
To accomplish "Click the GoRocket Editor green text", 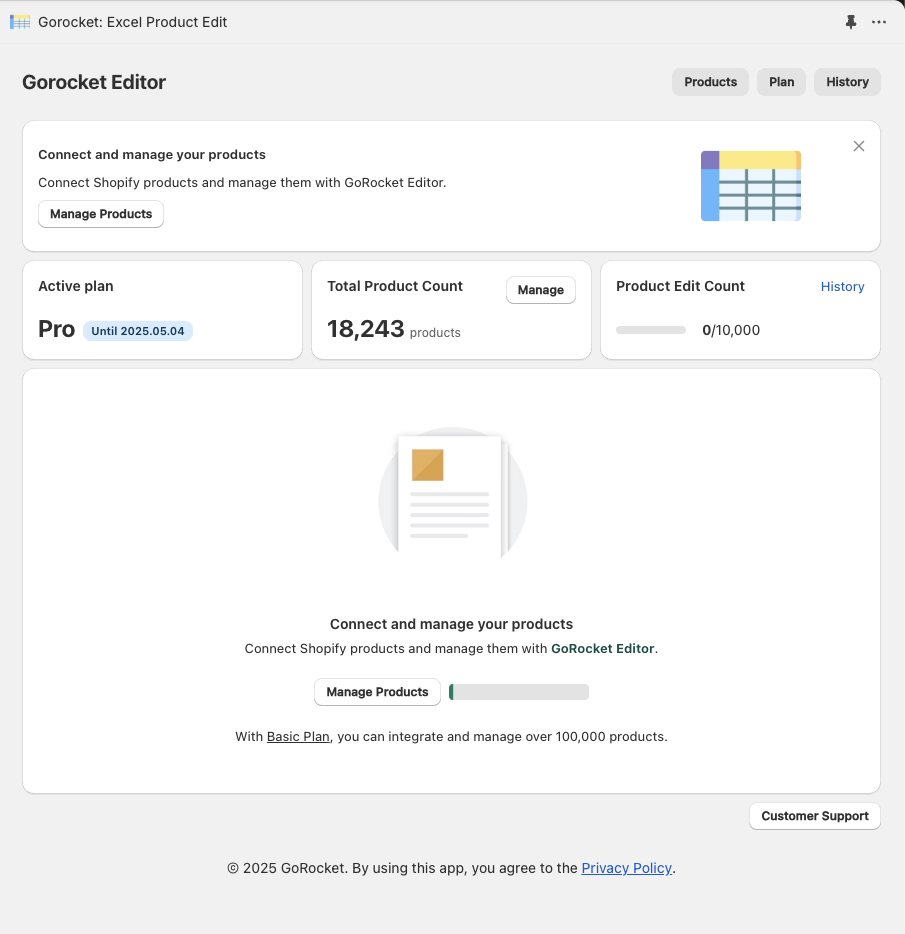I will 602,649.
